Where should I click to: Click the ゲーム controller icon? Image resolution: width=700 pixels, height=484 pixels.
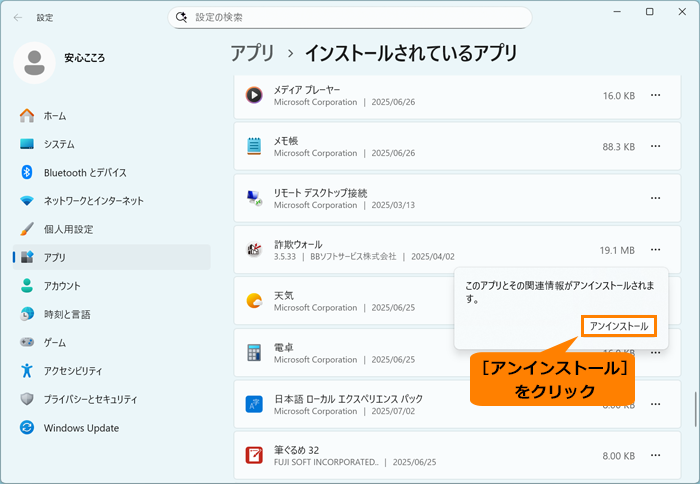click(x=27, y=342)
